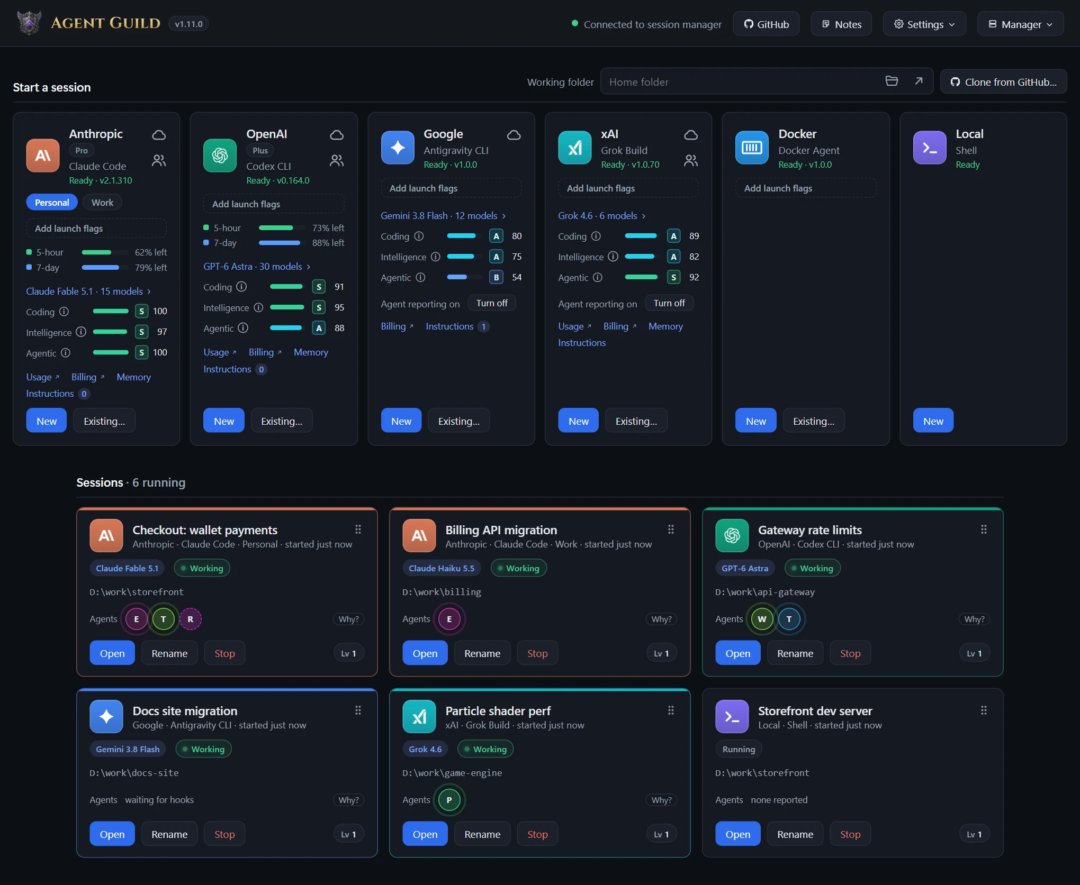Screen dimensions: 1080x885
Task: Click the Agent Guild logo icon
Action: click(29, 23)
